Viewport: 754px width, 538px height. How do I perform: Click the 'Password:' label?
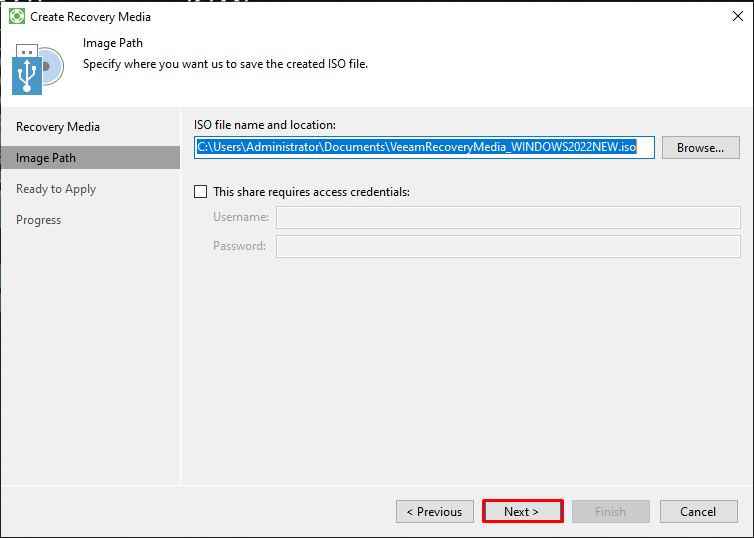point(239,246)
